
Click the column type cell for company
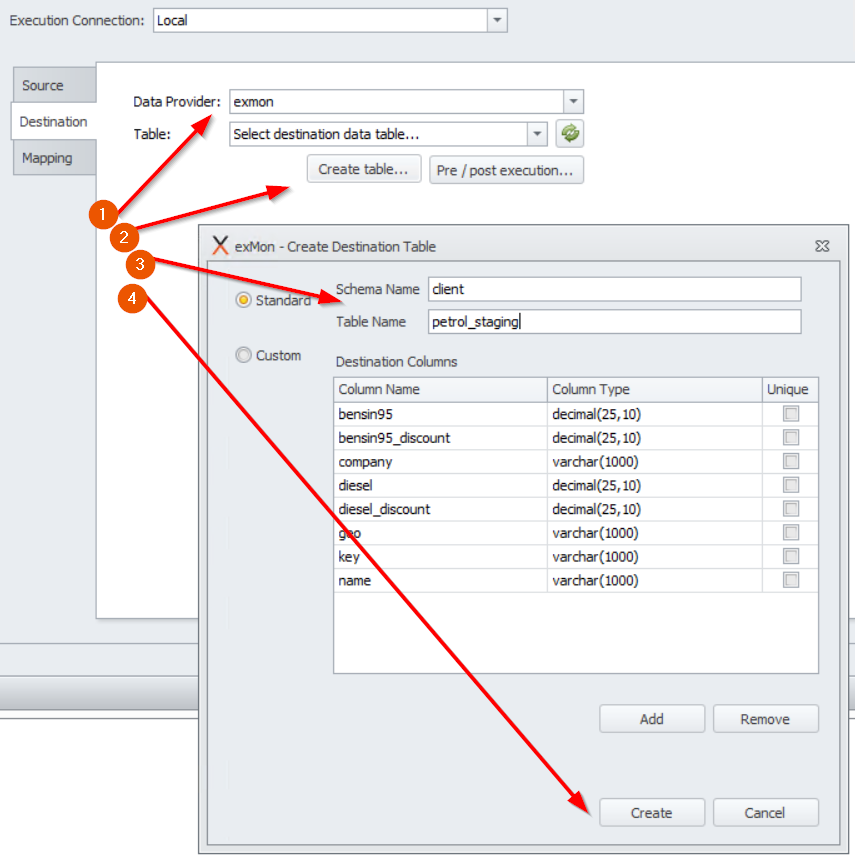click(654, 462)
